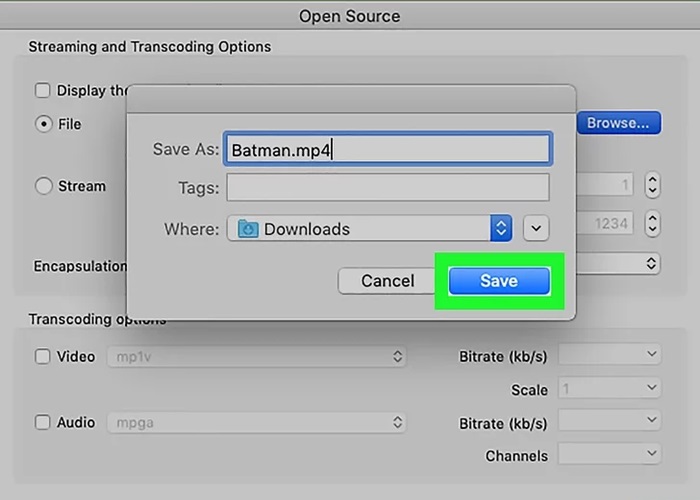This screenshot has height=500, width=700.
Task: Open the Channels dropdown
Action: 609,455
